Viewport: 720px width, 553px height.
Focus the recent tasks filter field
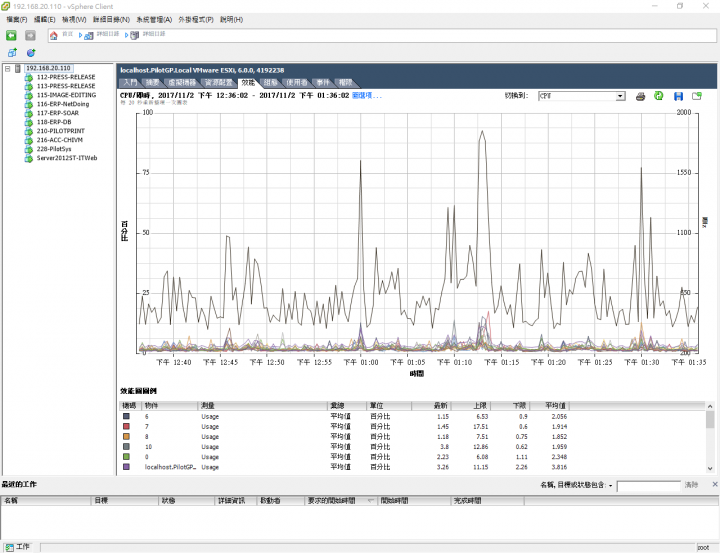pos(648,485)
